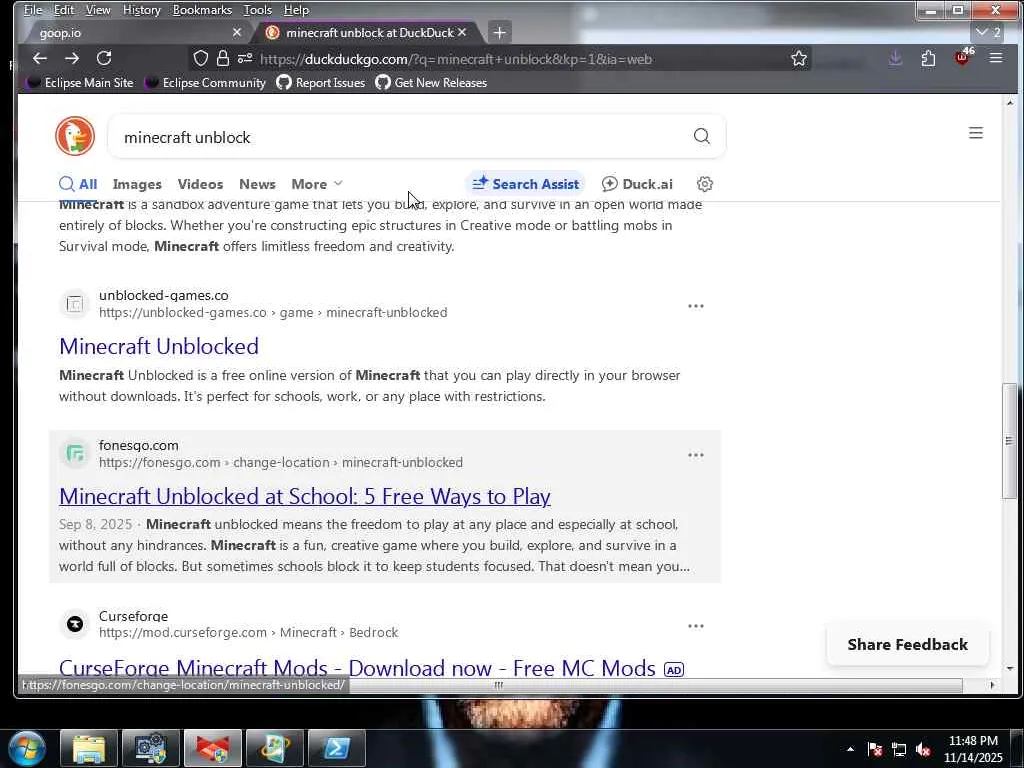Open CurseForge Minecraft Mods ad link

(357, 667)
